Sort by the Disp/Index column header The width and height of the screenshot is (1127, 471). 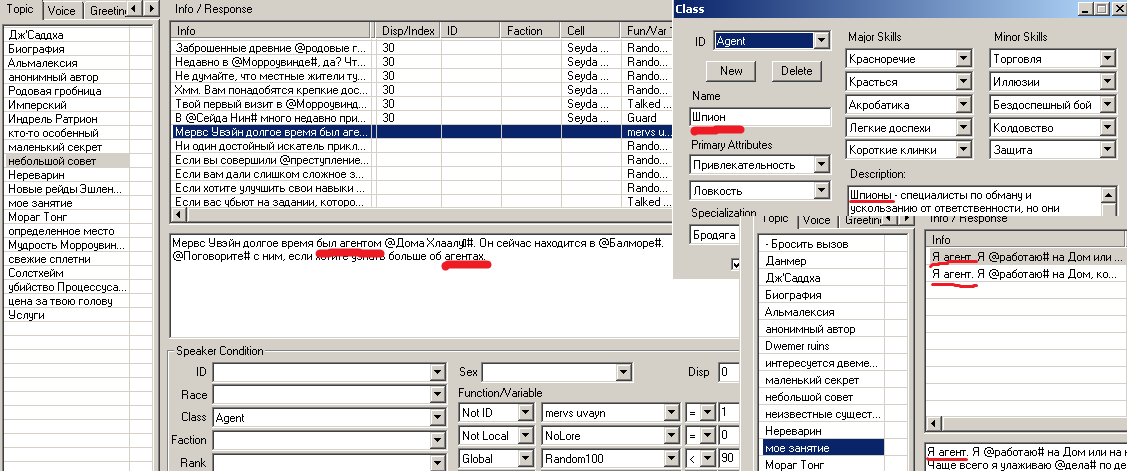pyautogui.click(x=408, y=31)
